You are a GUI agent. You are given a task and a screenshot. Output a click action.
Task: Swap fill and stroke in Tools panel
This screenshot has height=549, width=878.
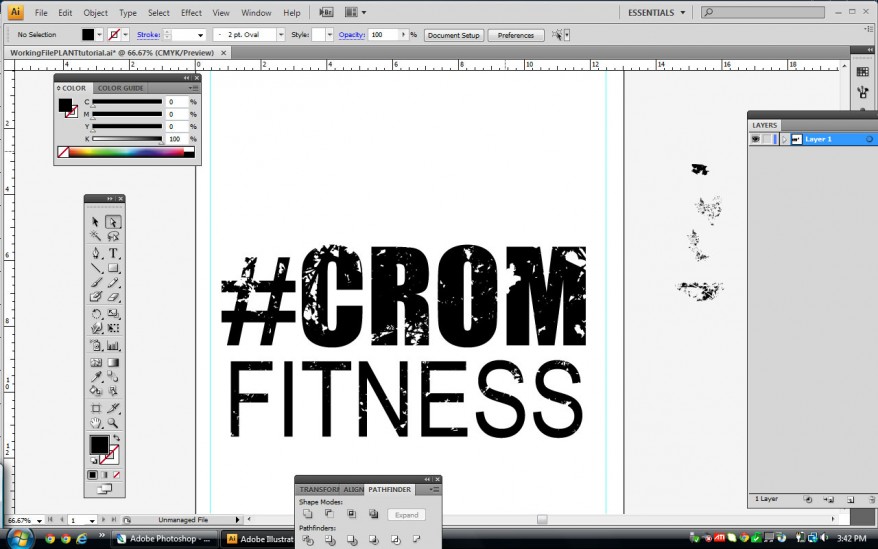click(x=116, y=438)
